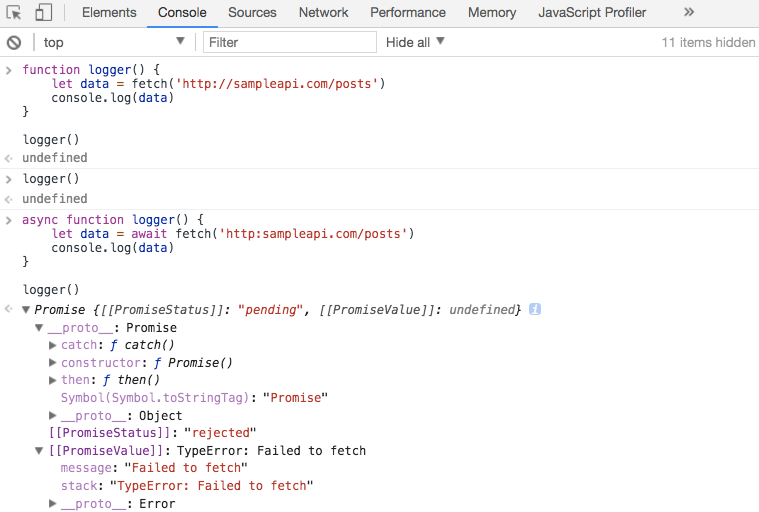Click the async keyword in the console

[40, 220]
